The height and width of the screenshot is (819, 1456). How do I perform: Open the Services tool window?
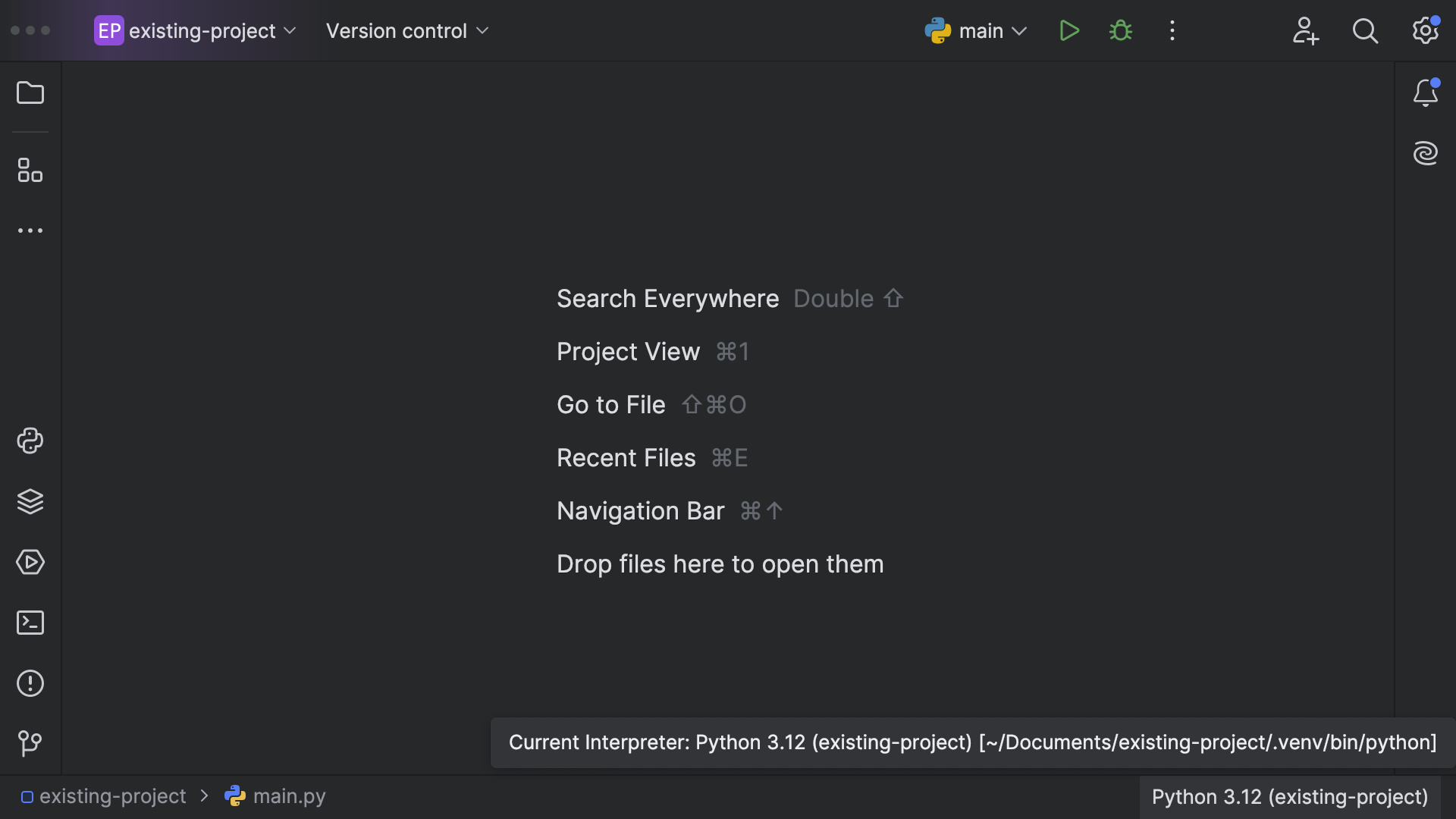(x=30, y=563)
